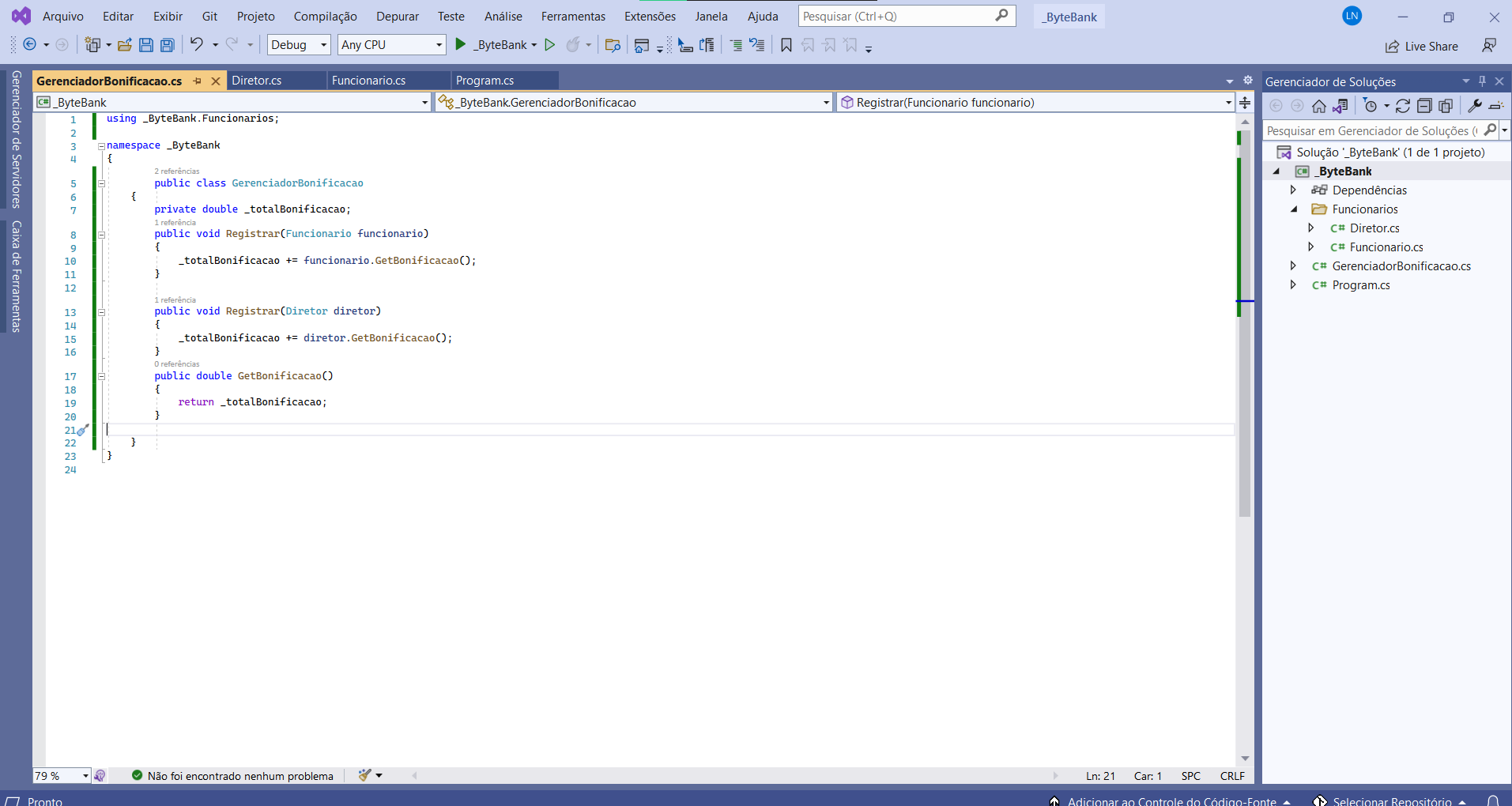Expand the Dependências tree node
This screenshot has height=806, width=1512.
click(1293, 190)
